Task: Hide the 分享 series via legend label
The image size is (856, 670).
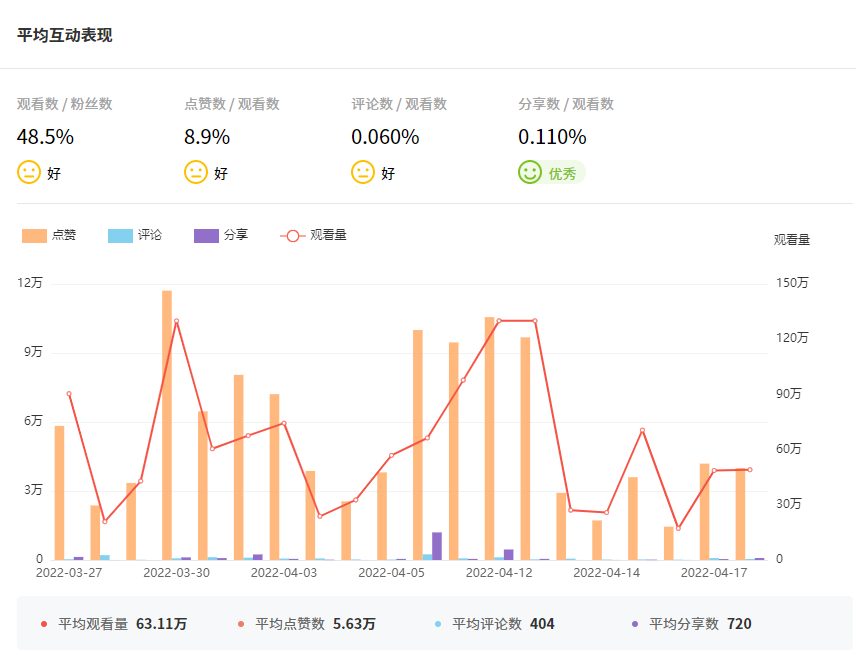Action: (x=236, y=236)
